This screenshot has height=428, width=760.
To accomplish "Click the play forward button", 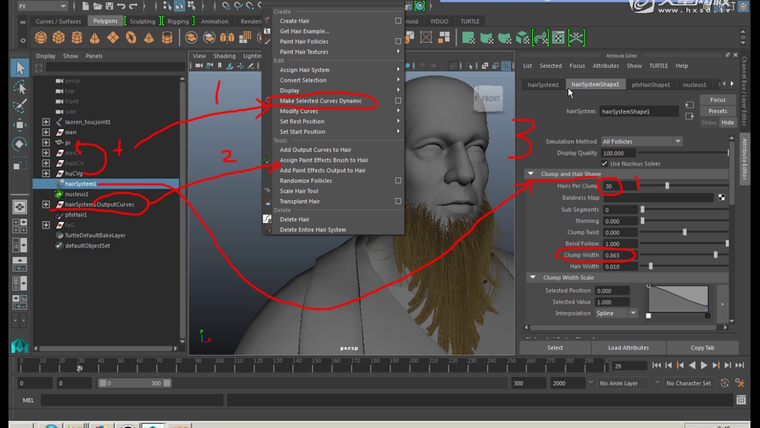I will [x=702, y=367].
